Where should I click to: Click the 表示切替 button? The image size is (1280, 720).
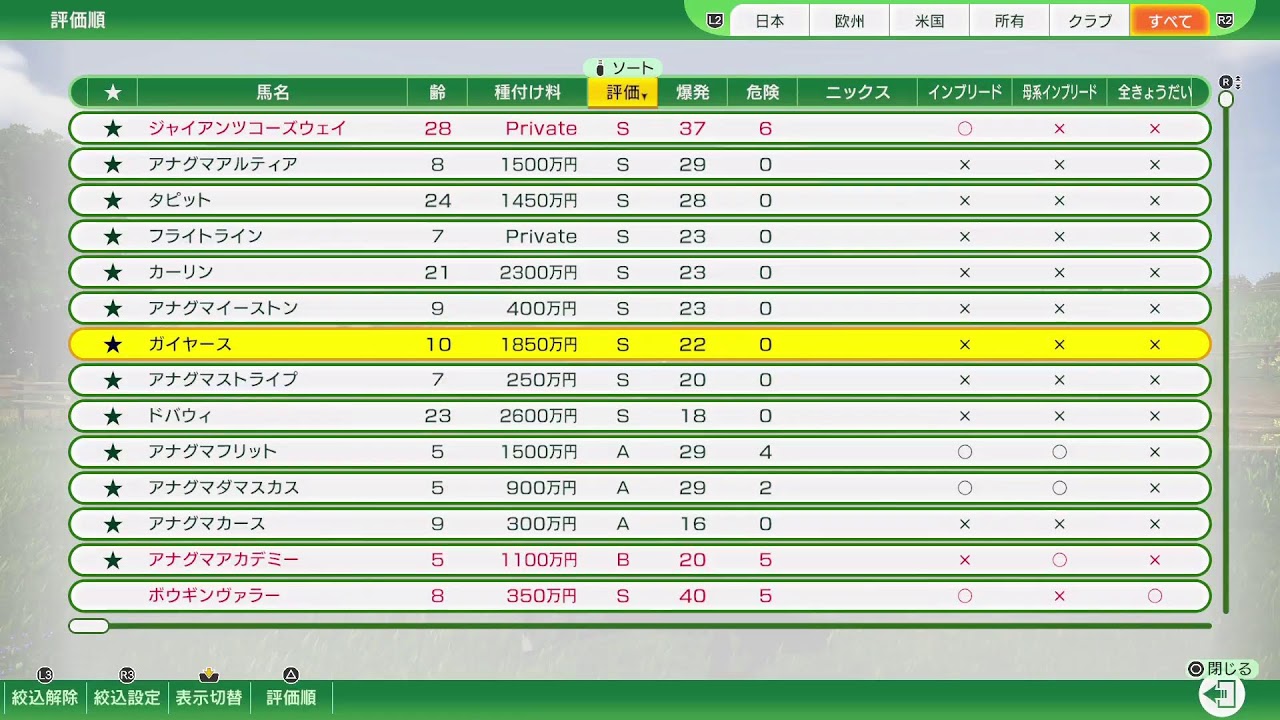207,697
